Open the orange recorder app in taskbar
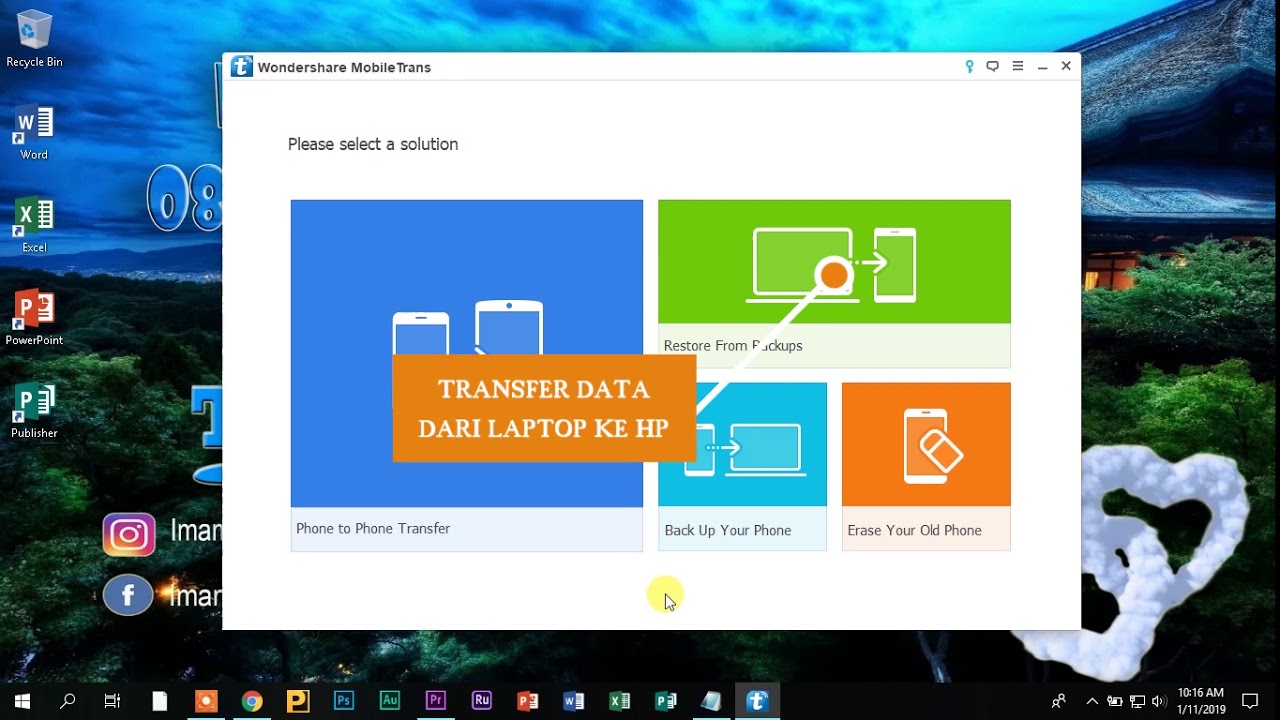This screenshot has width=1280, height=720. (x=206, y=701)
